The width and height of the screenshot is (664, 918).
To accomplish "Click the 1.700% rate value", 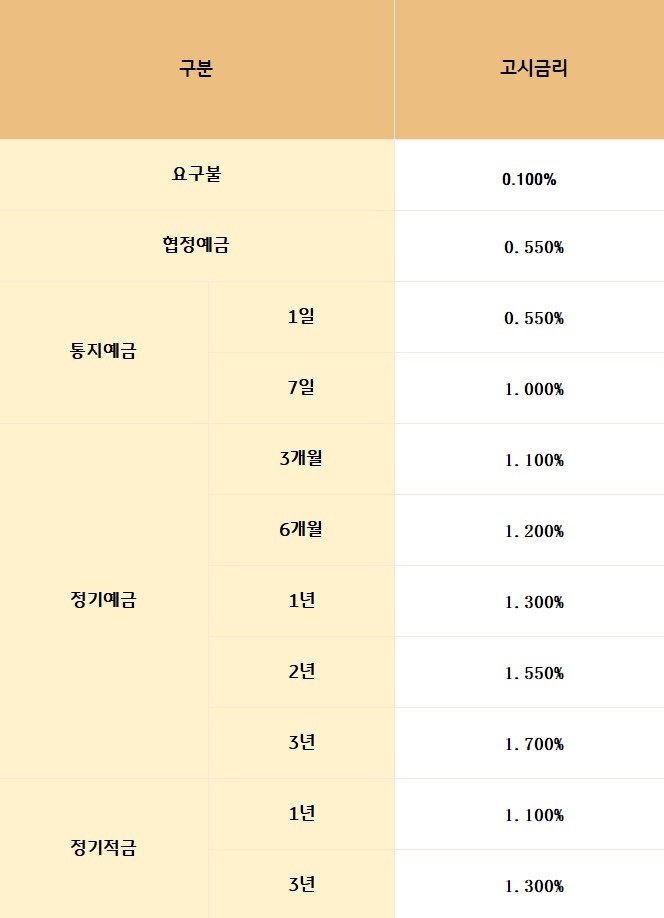I will (534, 744).
